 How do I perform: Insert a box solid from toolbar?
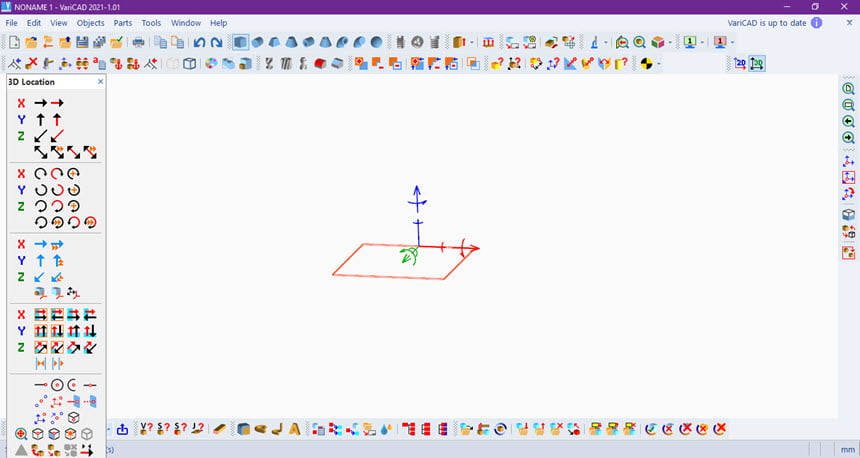pyautogui.click(x=240, y=42)
